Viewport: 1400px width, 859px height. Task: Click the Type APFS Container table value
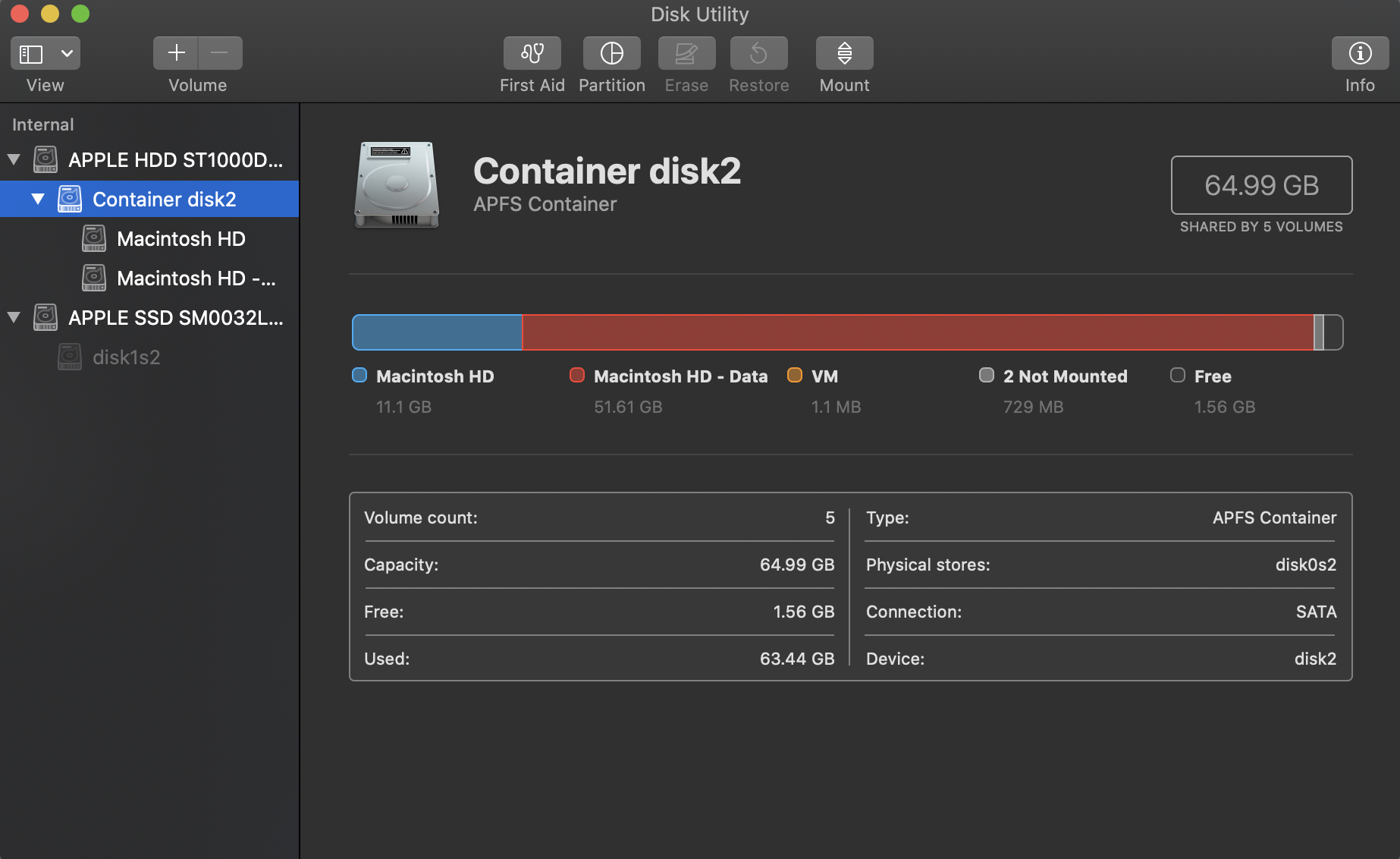click(1274, 518)
